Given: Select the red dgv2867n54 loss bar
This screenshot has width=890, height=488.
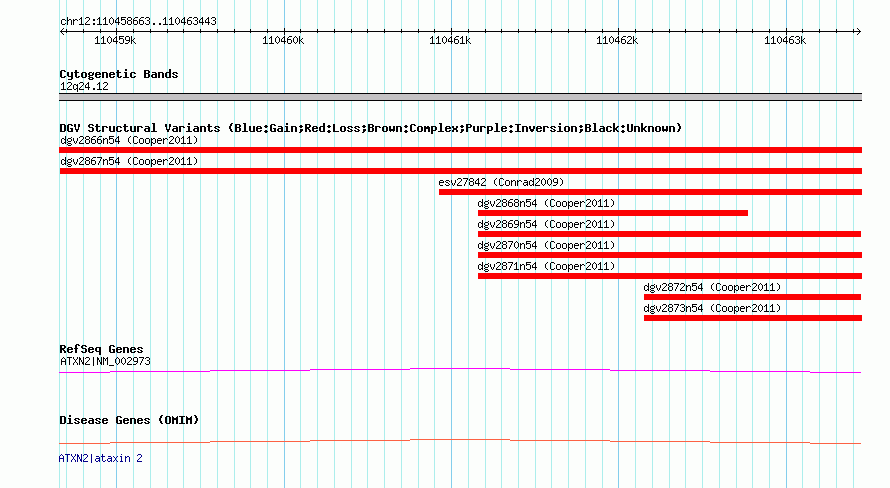Looking at the screenshot, I should click(460, 171).
